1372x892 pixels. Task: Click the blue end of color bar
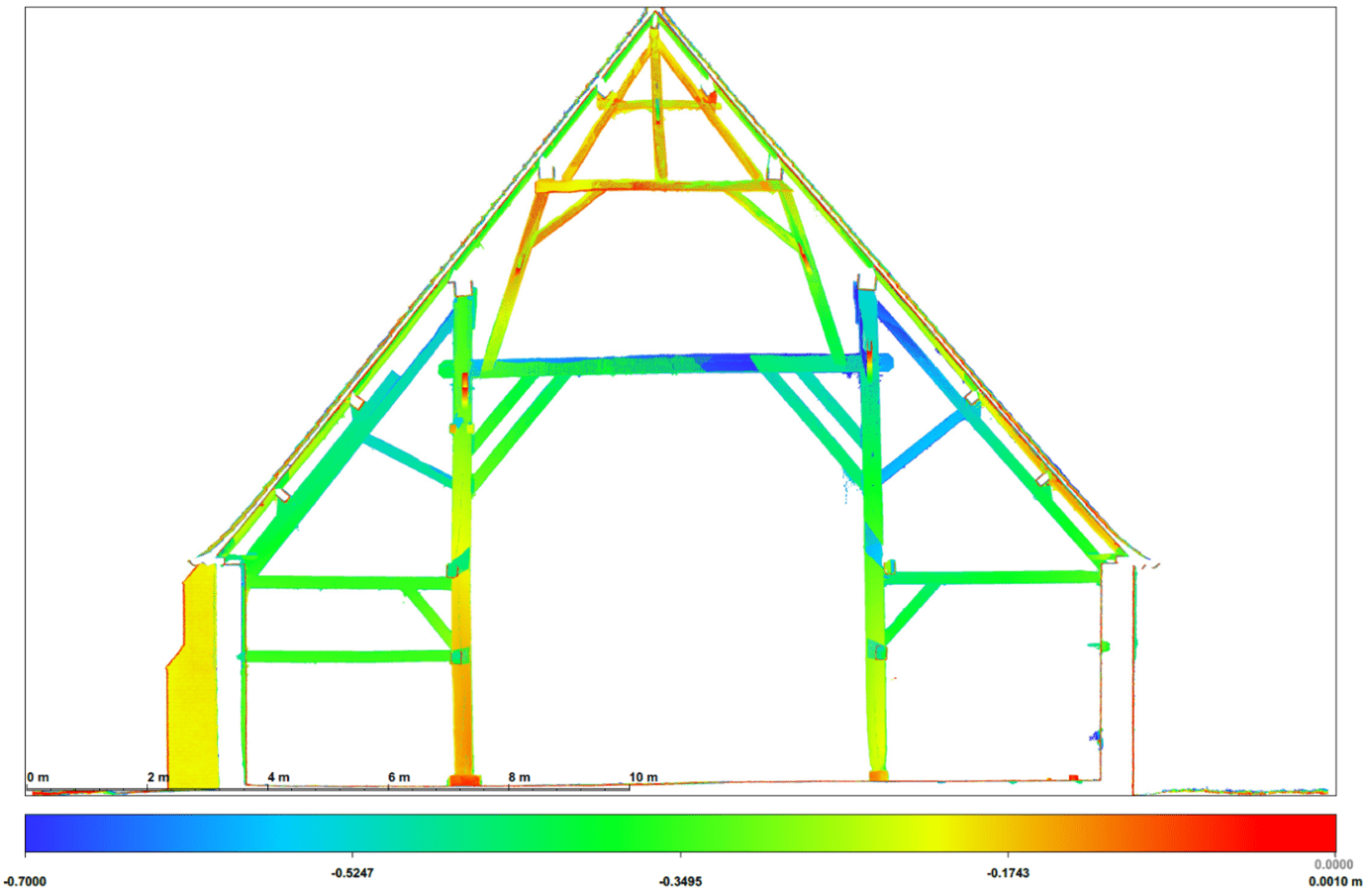point(49,833)
